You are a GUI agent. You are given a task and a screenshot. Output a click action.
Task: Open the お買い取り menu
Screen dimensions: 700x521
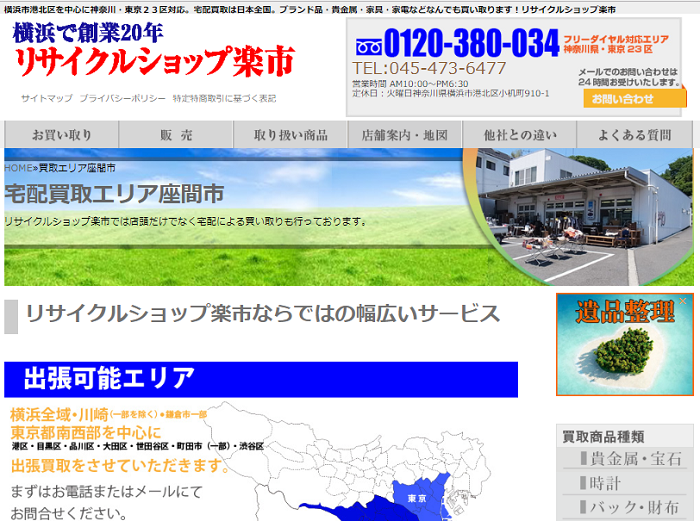62,134
